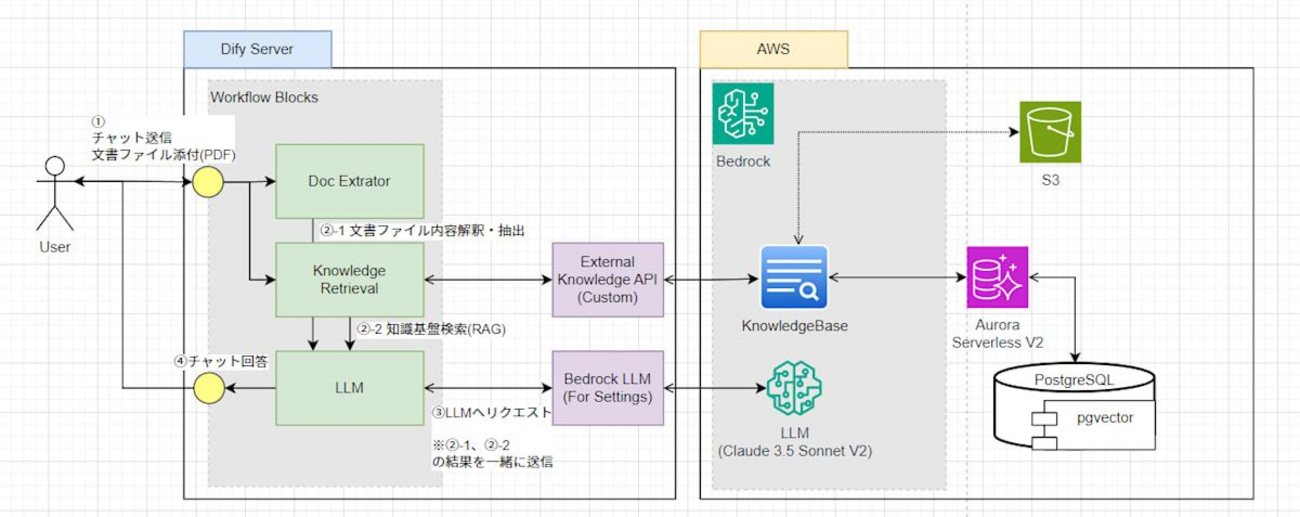
Task: Click External Knowledge API (Custom) block
Action: pyautogui.click(x=607, y=279)
